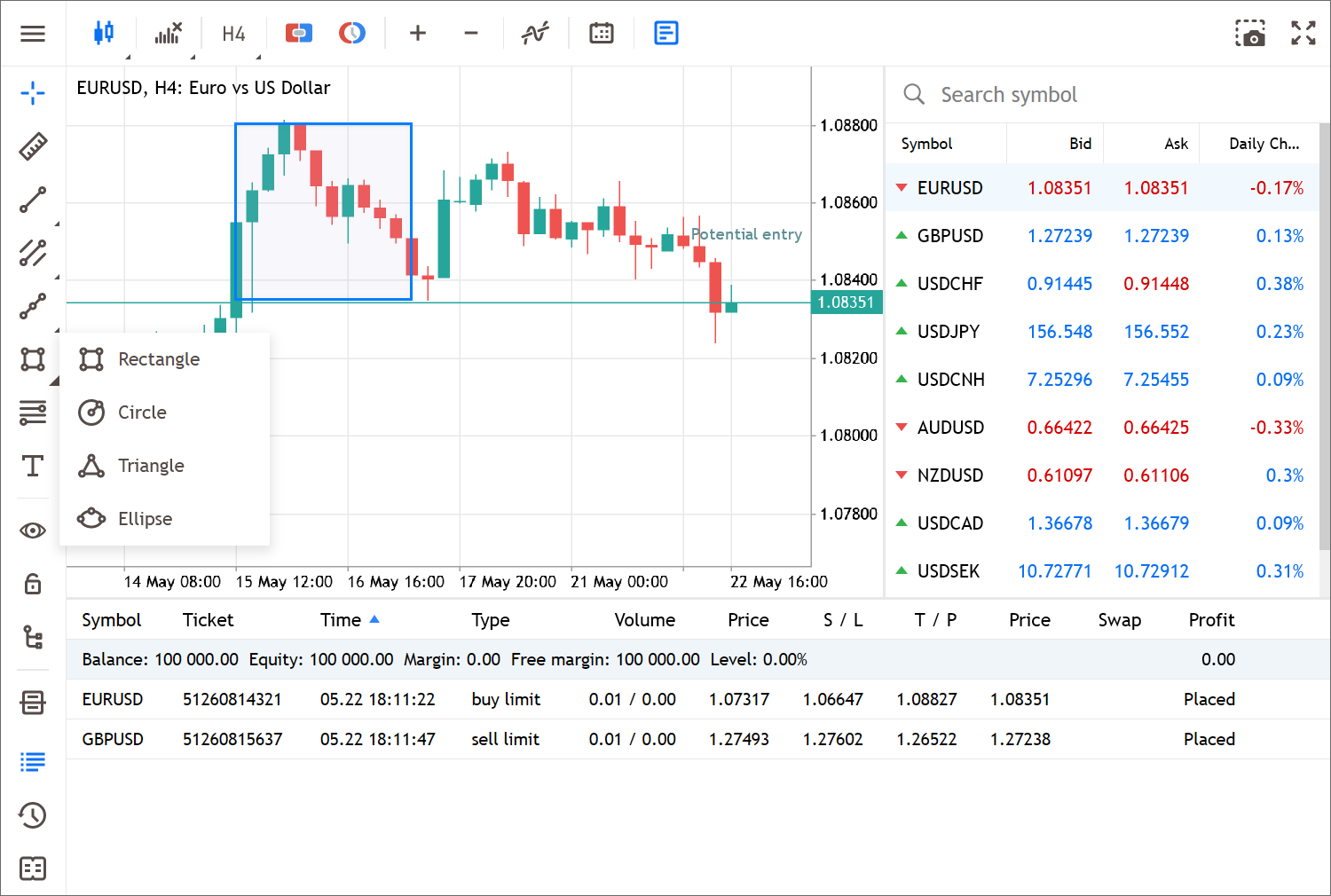Select GBPUSD in the market watch list

click(949, 236)
